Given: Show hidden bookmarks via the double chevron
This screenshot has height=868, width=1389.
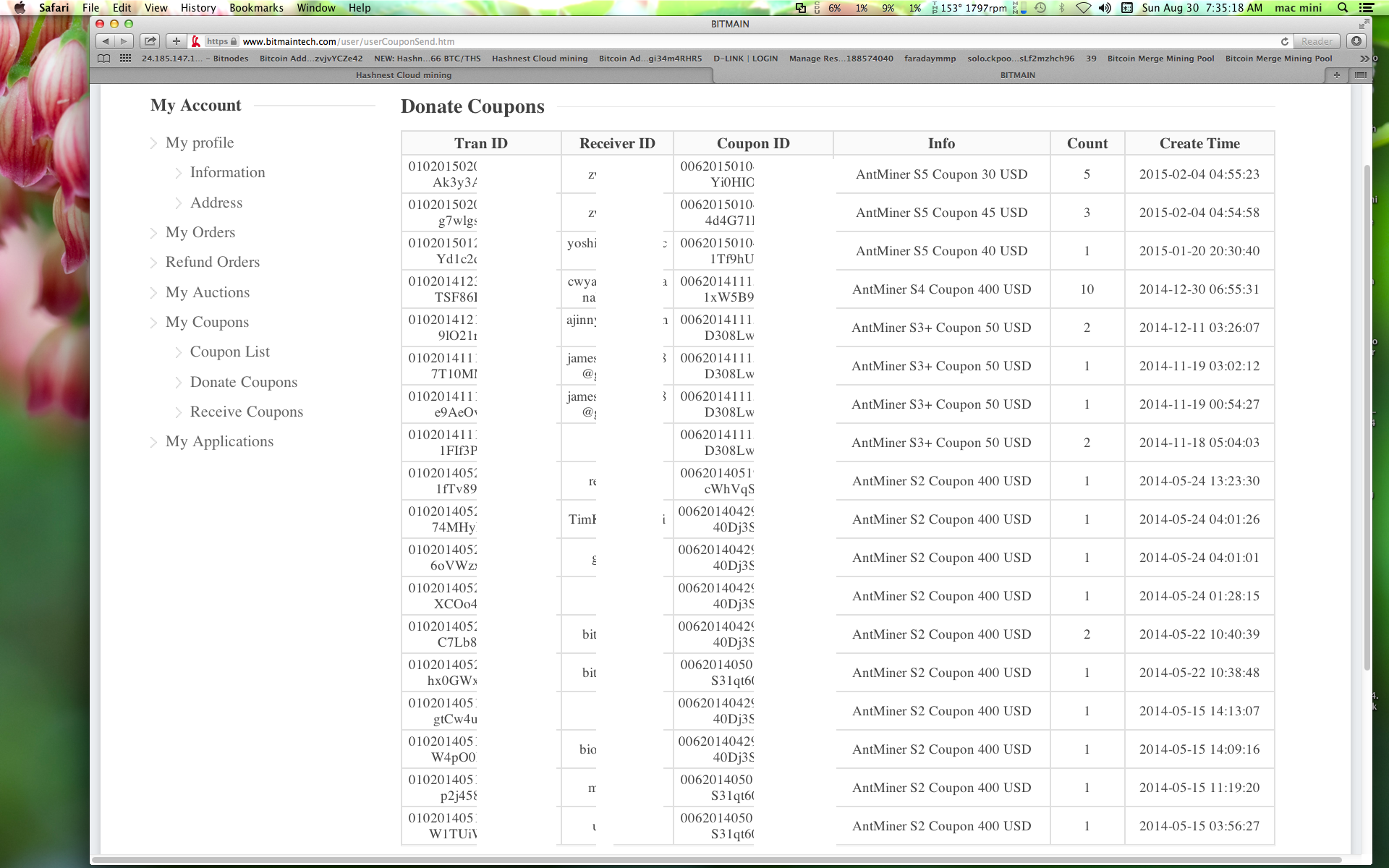Looking at the screenshot, I should click(x=1364, y=59).
